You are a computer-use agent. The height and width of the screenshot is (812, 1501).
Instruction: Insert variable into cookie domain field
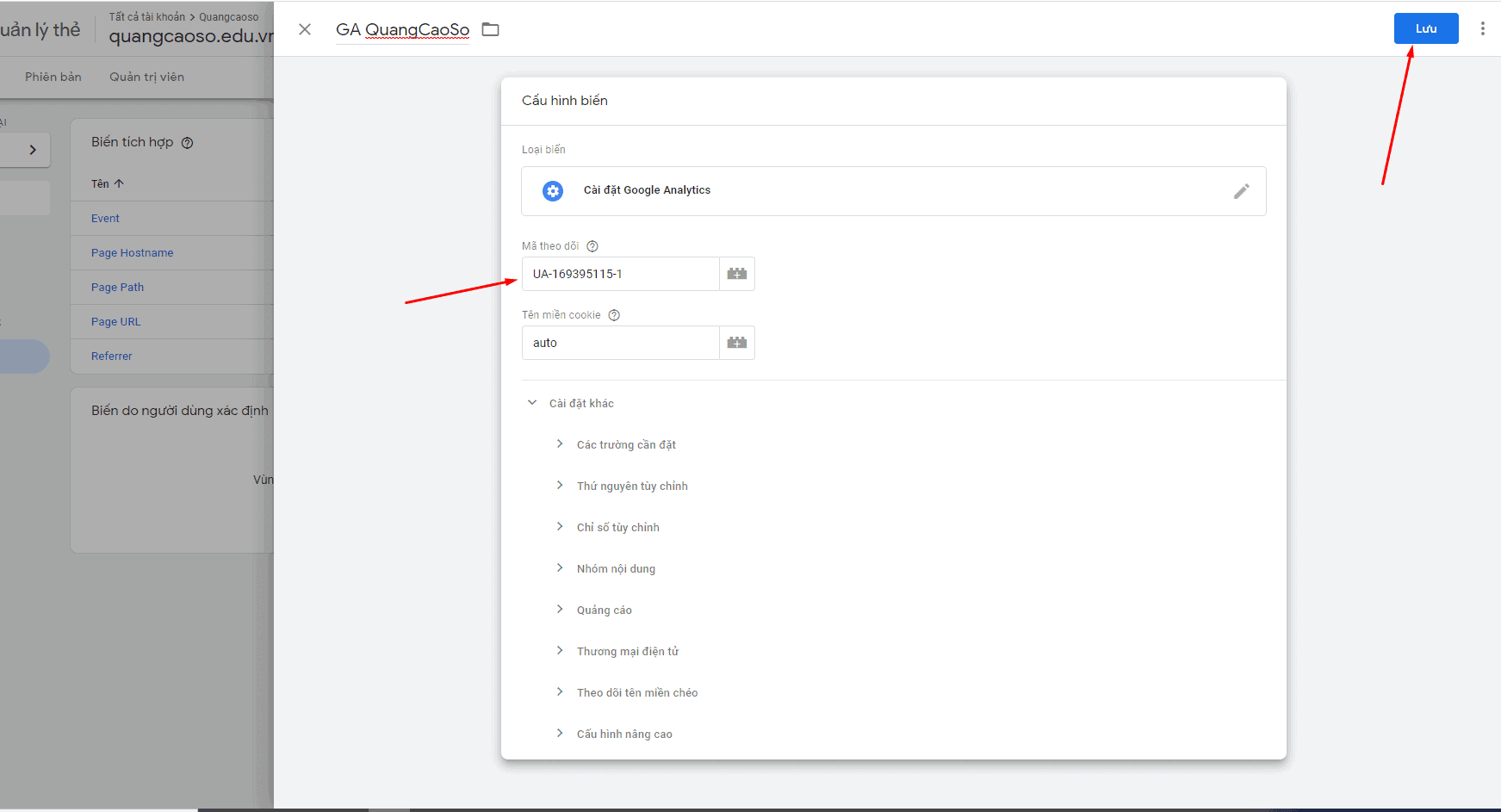click(x=737, y=343)
